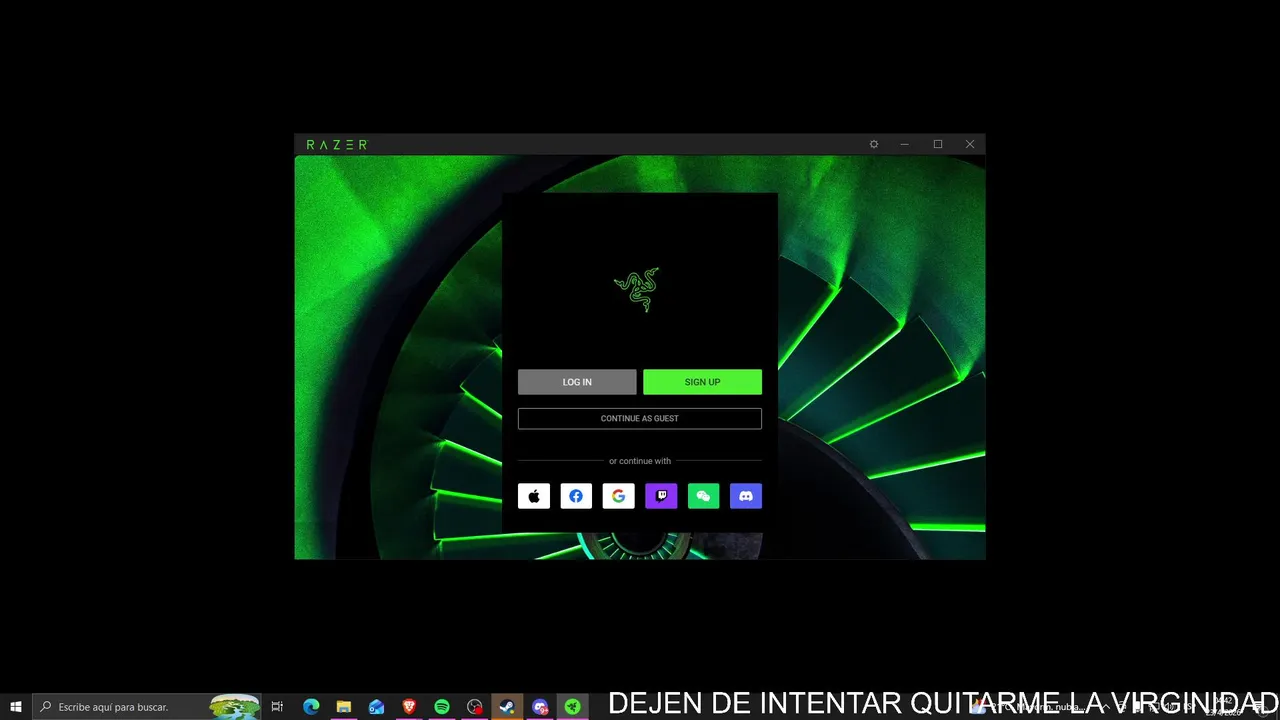The image size is (1280, 720).
Task: Continue with Discord account
Action: (x=746, y=496)
